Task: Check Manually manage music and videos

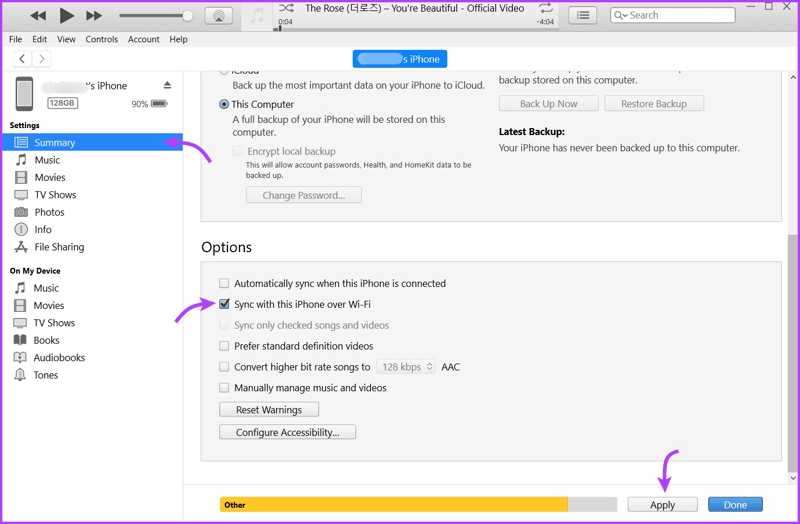Action: tap(224, 388)
